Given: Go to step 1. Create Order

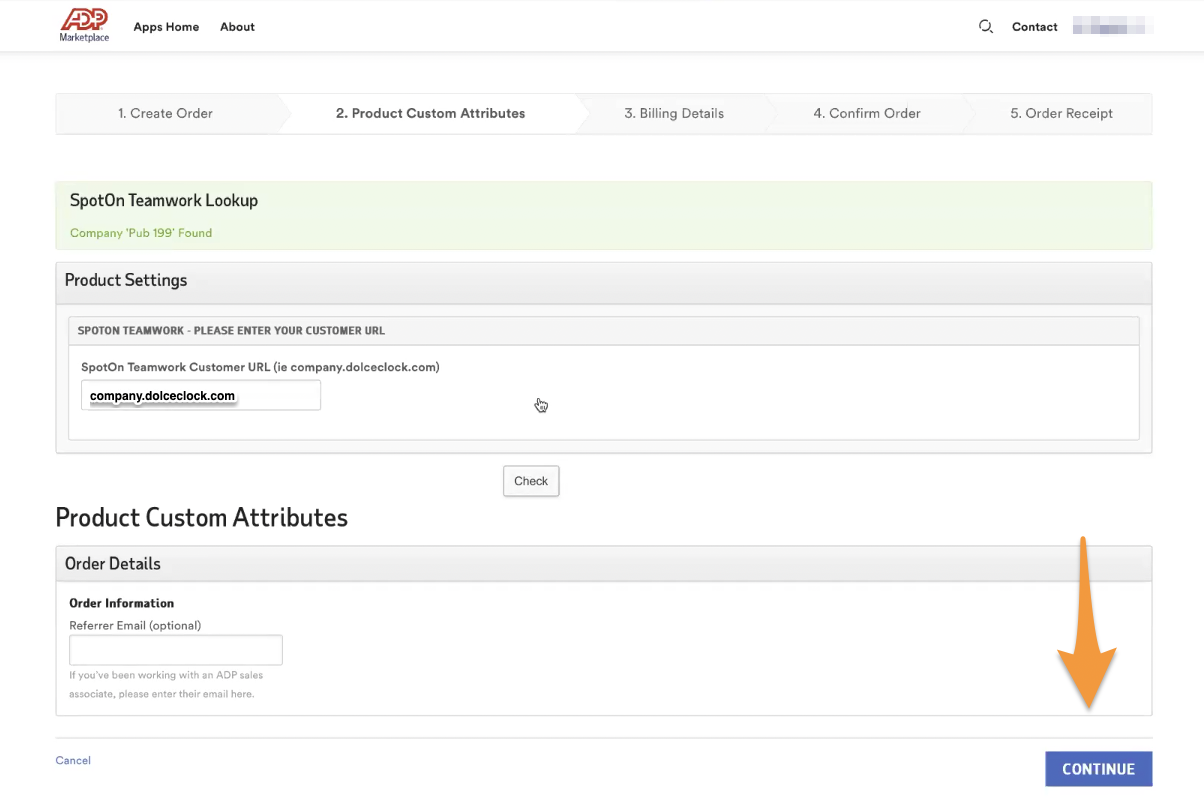Looking at the screenshot, I should coord(165,113).
